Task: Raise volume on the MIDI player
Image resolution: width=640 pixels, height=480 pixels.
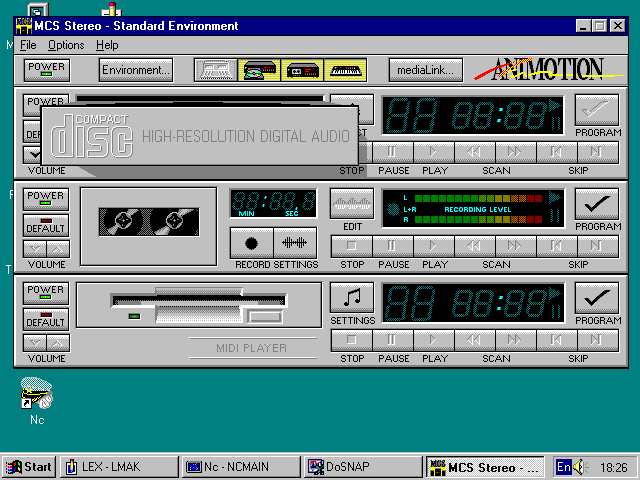Action: (x=58, y=343)
